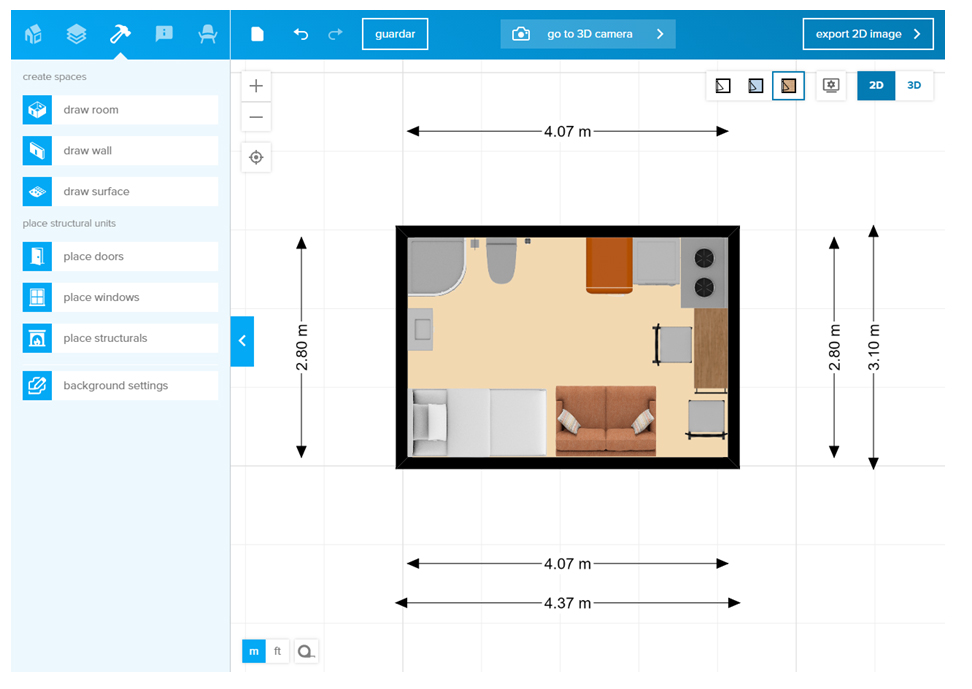This screenshot has height=689, width=972.
Task: Click the orange sofa in floor plan
Action: coord(606,422)
